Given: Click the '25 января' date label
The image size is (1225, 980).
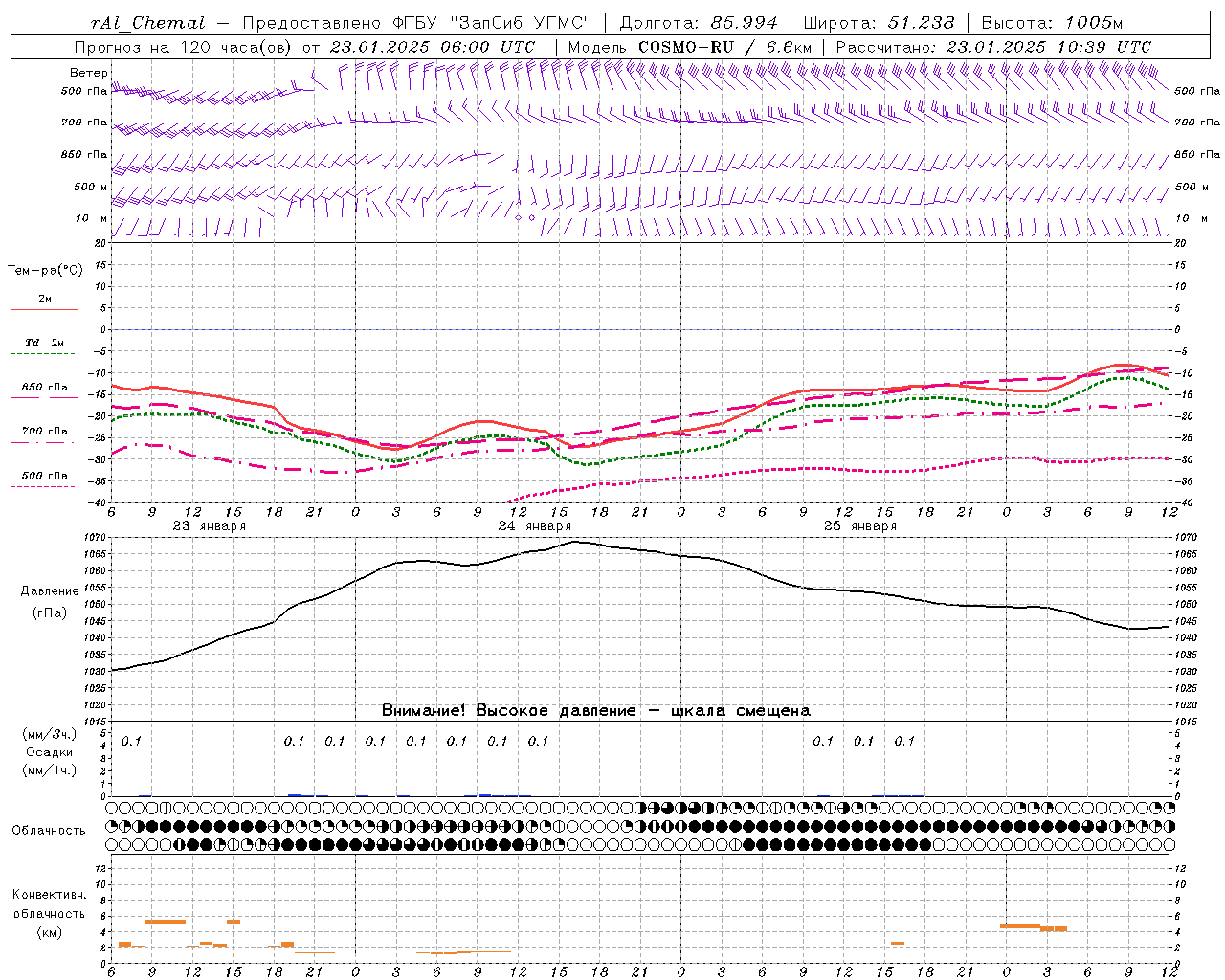Looking at the screenshot, I should click(x=859, y=526).
